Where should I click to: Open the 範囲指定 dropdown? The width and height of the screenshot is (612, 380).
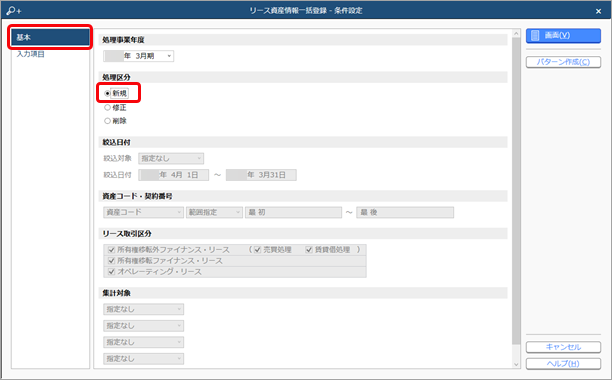tap(214, 212)
